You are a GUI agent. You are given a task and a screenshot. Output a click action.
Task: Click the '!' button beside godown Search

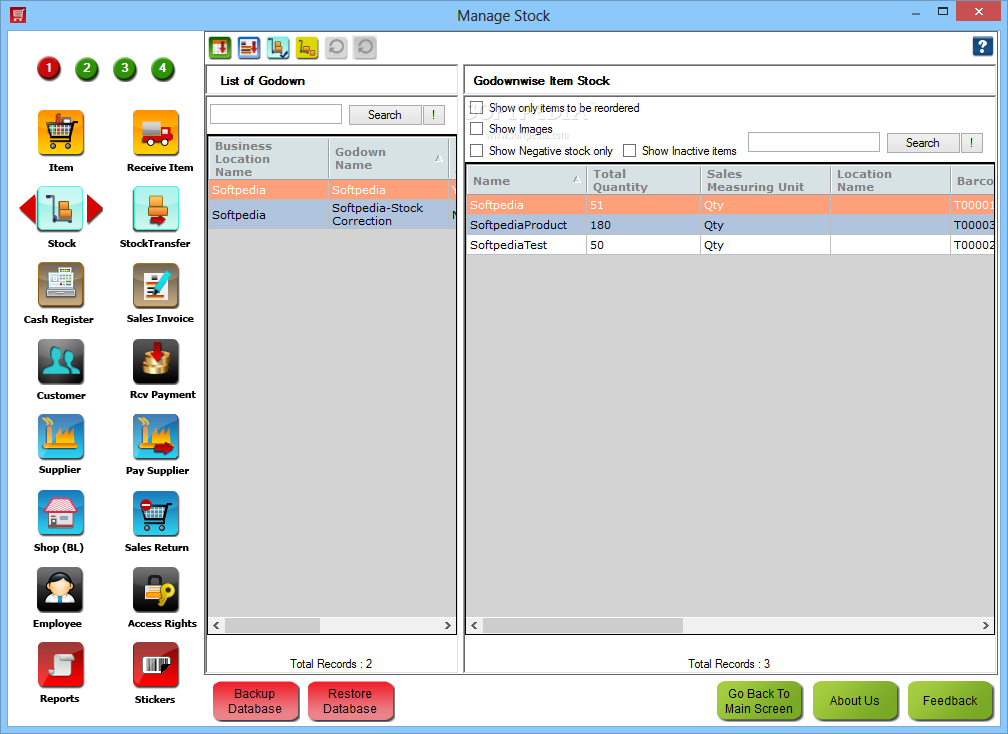pyautogui.click(x=434, y=114)
